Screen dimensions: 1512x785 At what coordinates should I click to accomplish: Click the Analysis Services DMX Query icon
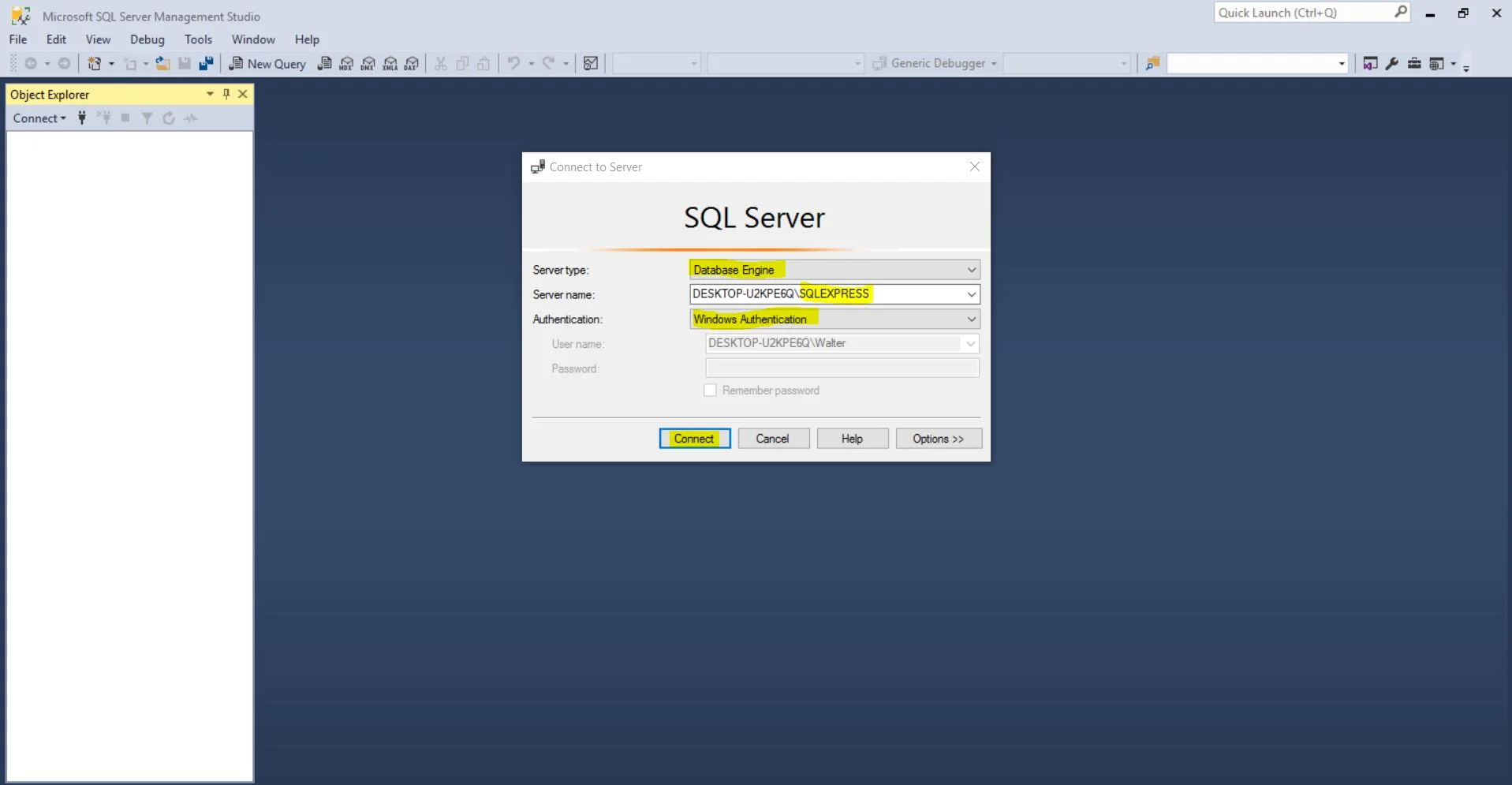click(x=368, y=64)
